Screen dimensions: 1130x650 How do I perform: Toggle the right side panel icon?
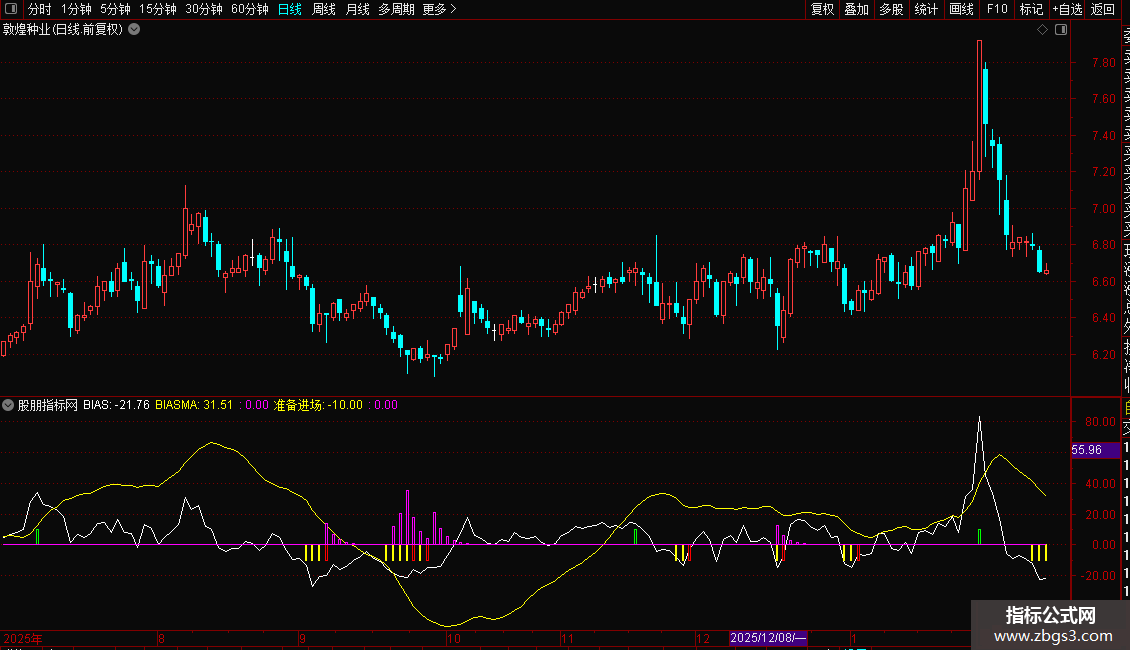point(1061,30)
